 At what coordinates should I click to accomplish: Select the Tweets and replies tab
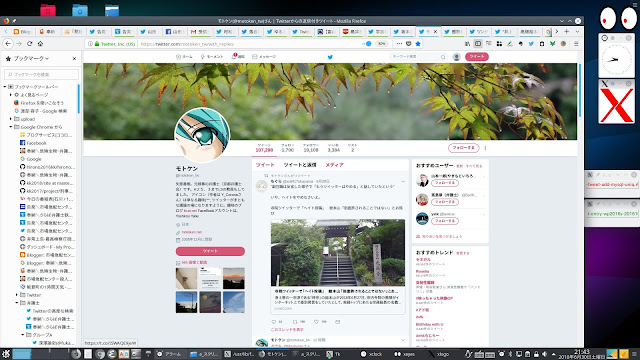pos(300,165)
